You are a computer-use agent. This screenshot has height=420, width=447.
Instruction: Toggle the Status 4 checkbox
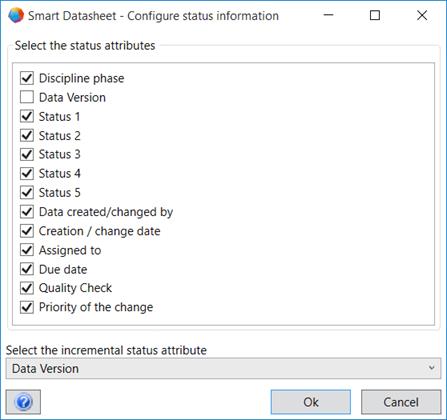tap(27, 173)
